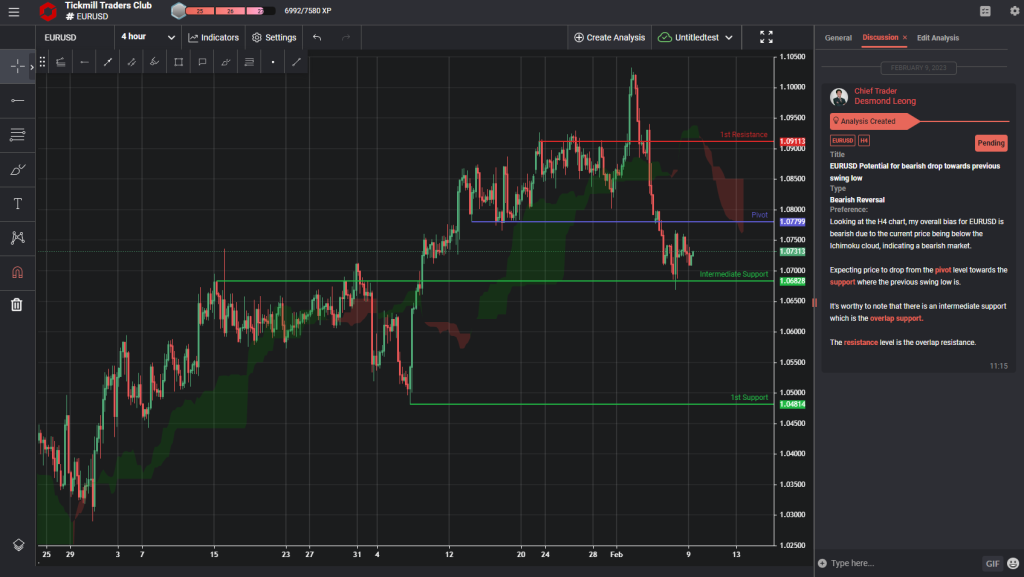Toggle magnet snapping mode
Image resolution: width=1024 pixels, height=577 pixels.
[x=16, y=271]
